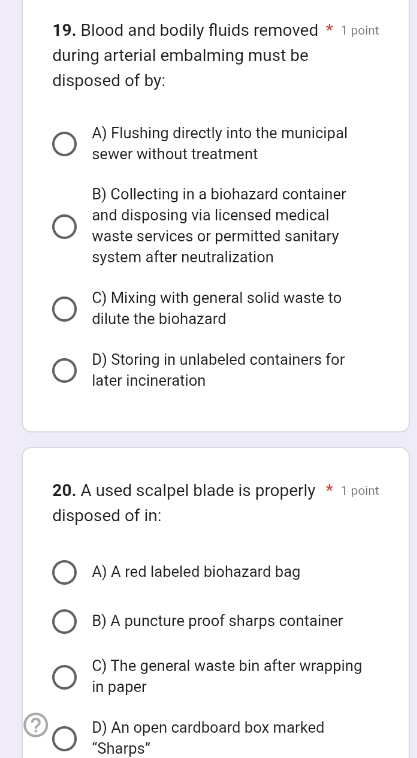Click the label text 'B) A puncture proof sharps container'
Screen dimensions: 417x758
pyautogui.click(x=217, y=621)
